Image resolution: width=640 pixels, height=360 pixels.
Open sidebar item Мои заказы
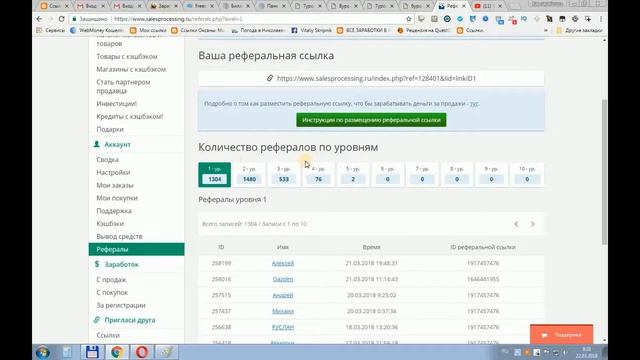click(x=115, y=185)
